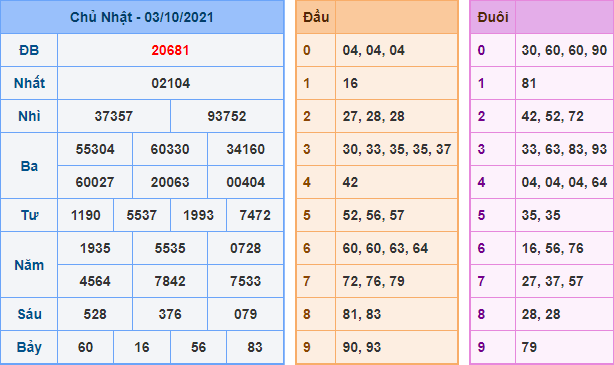Click the '16' value in Đầu row 1
The width and height of the screenshot is (614, 365).
pos(350,83)
